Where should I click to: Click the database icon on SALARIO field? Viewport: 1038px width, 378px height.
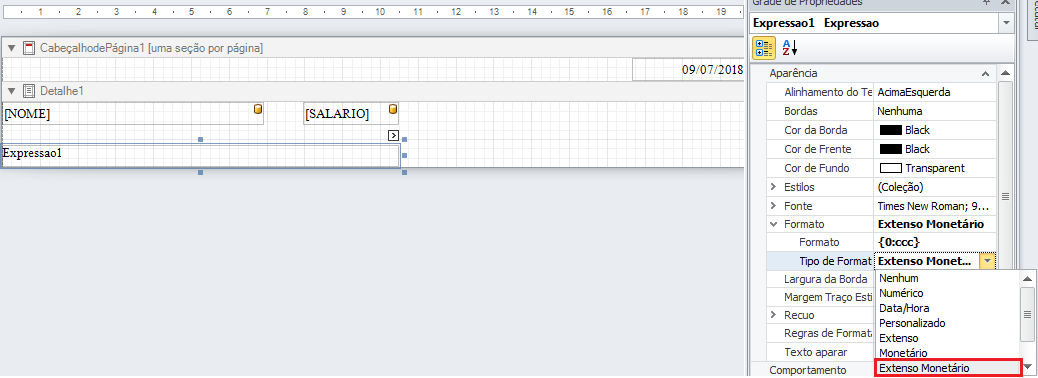coord(393,109)
